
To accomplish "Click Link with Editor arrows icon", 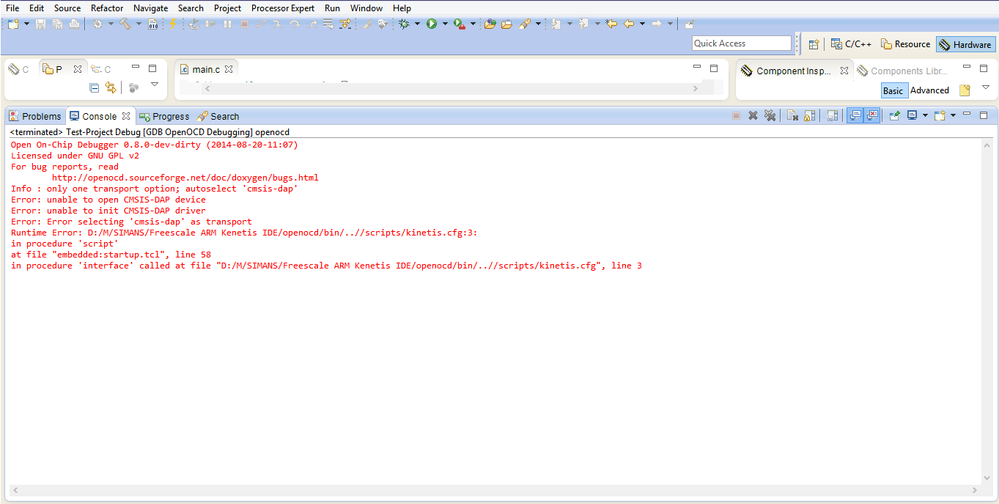I will pos(111,88).
